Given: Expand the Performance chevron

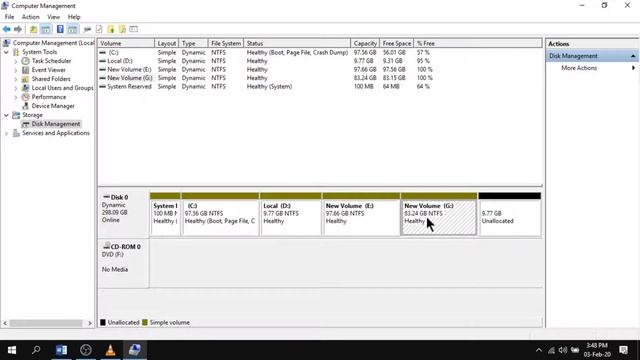Looking at the screenshot, I should tap(16, 97).
